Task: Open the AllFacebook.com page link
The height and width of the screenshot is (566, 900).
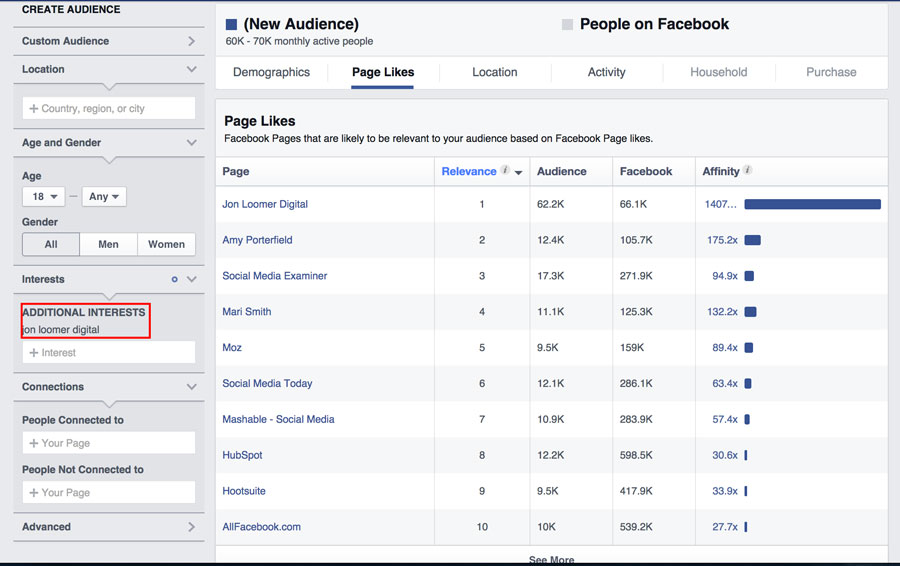Action: pyautogui.click(x=261, y=527)
